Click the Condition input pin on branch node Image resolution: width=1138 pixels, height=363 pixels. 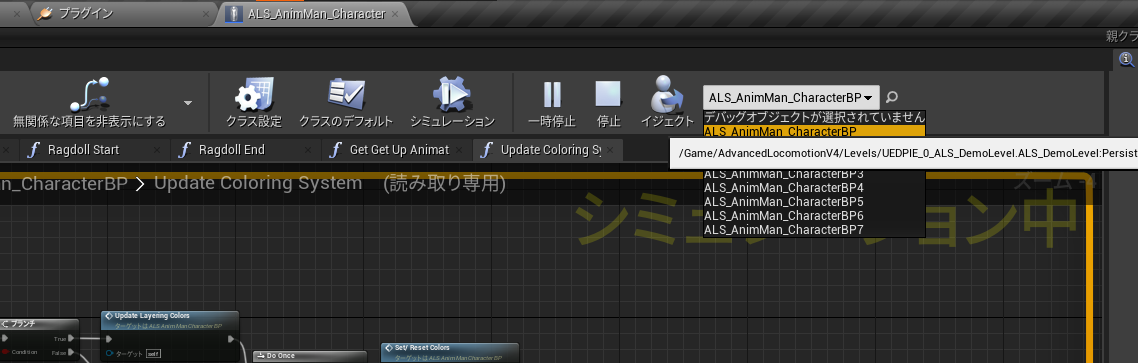point(4,352)
